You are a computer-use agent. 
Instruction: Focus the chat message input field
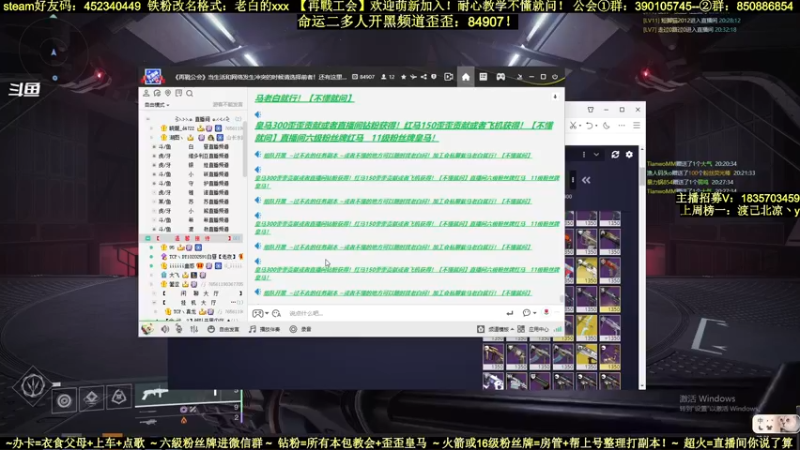pos(393,313)
